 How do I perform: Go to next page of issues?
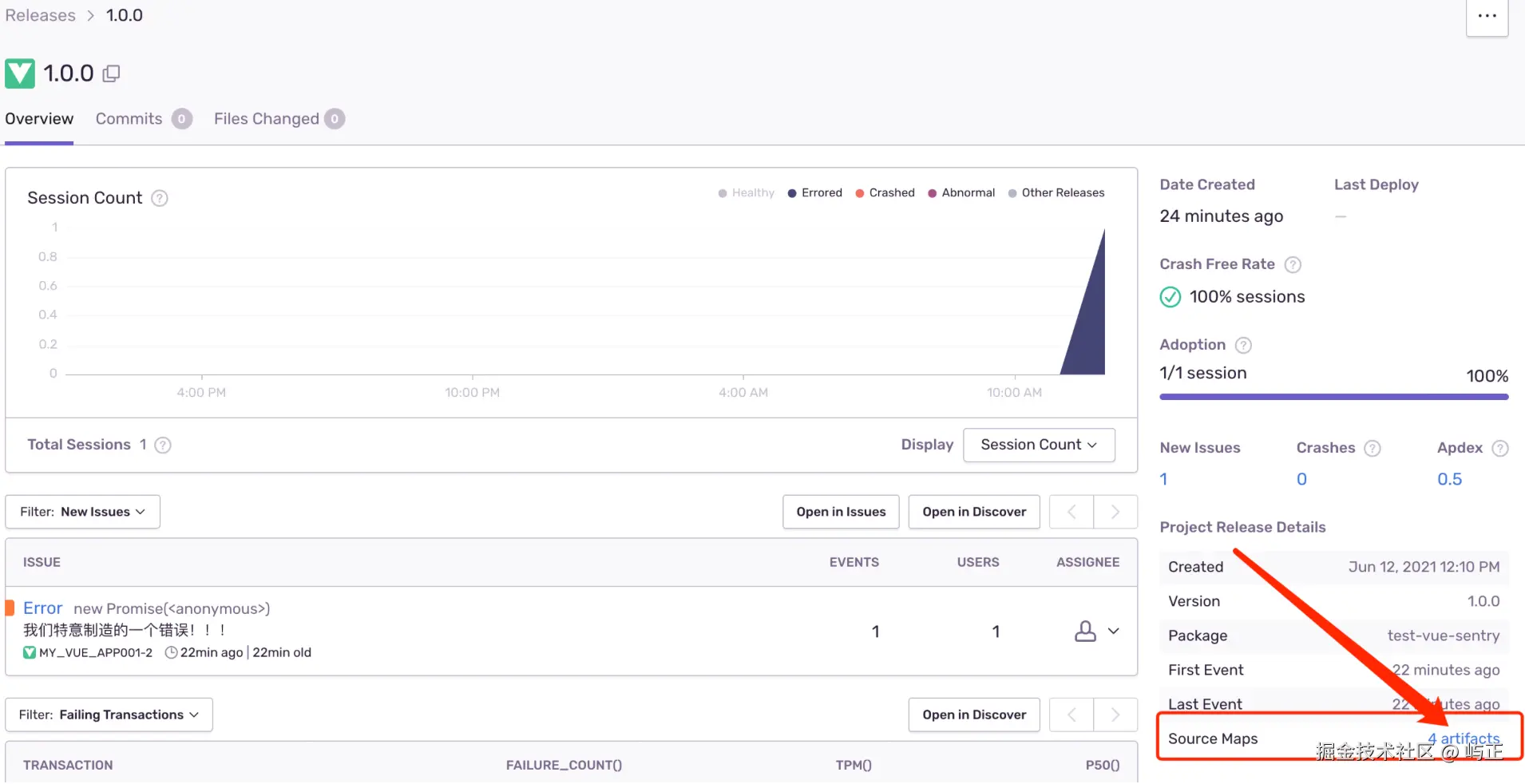pyautogui.click(x=1115, y=512)
